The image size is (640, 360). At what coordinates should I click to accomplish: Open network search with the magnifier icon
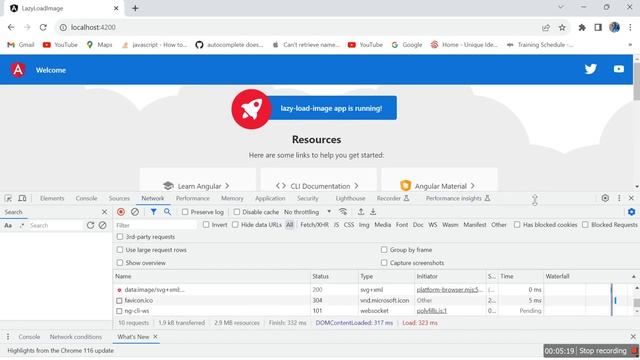(x=167, y=212)
